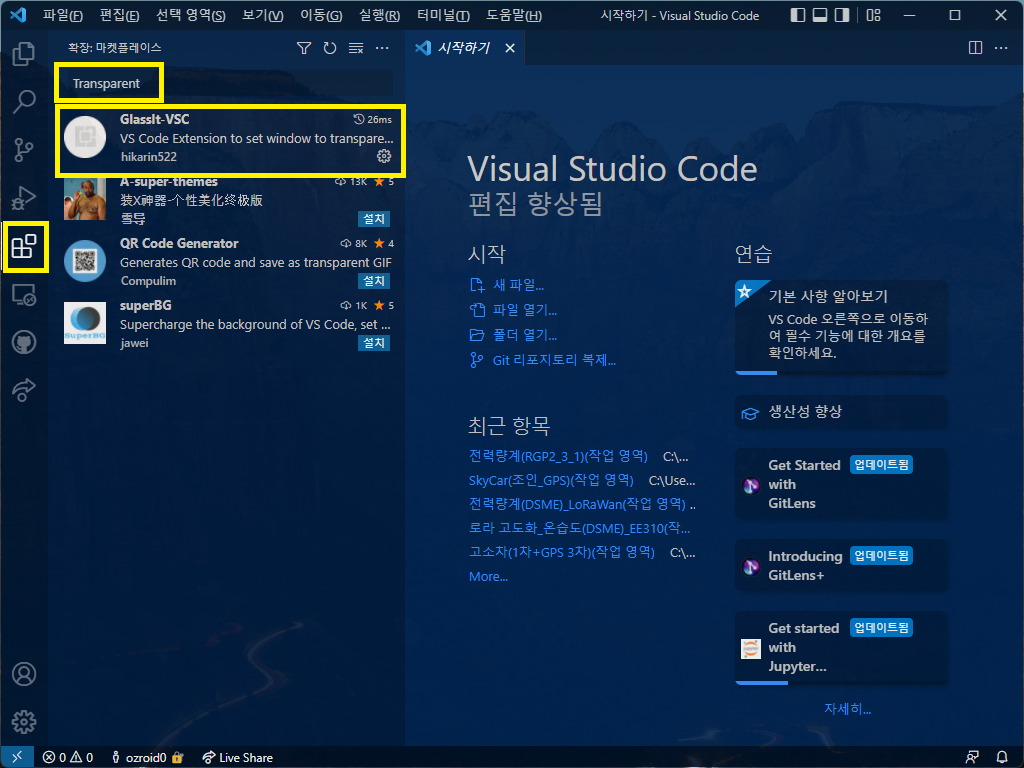Open the Source Control view
Image resolution: width=1024 pixels, height=768 pixels.
pyautogui.click(x=24, y=150)
